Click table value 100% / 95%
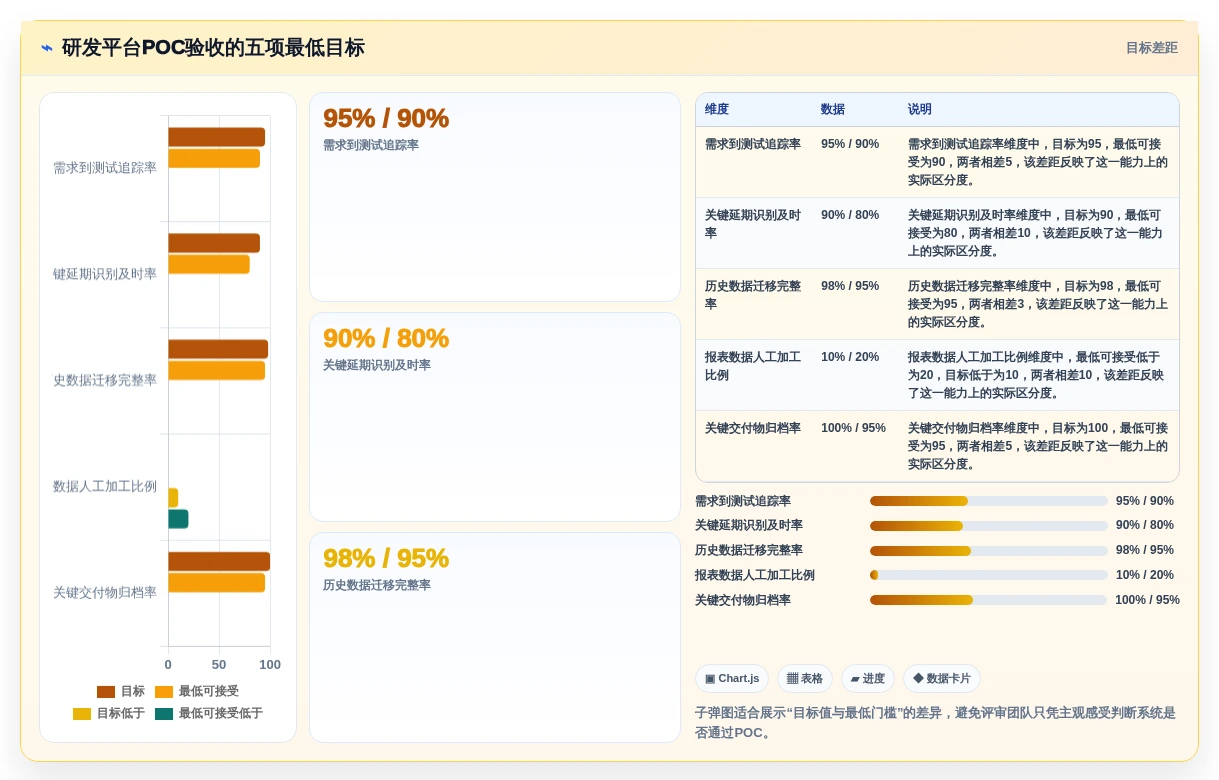This screenshot has width=1219, height=780. coord(853,428)
